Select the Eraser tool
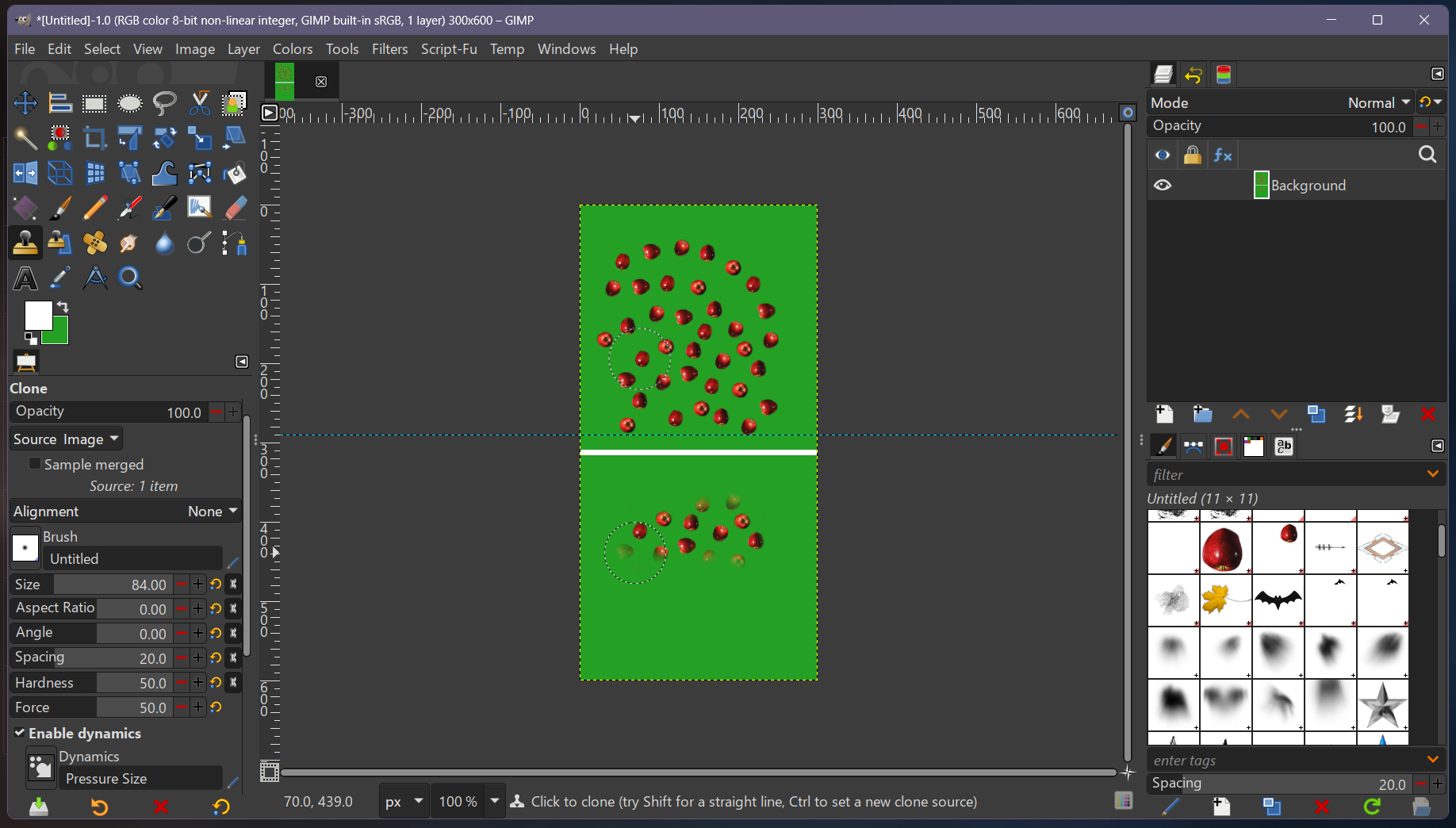The image size is (1456, 828). pyautogui.click(x=234, y=208)
